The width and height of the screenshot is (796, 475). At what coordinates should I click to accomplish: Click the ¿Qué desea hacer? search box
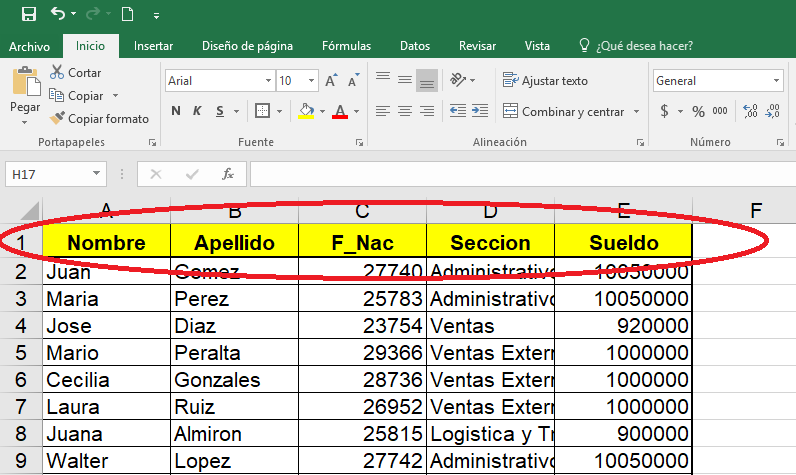(x=644, y=46)
